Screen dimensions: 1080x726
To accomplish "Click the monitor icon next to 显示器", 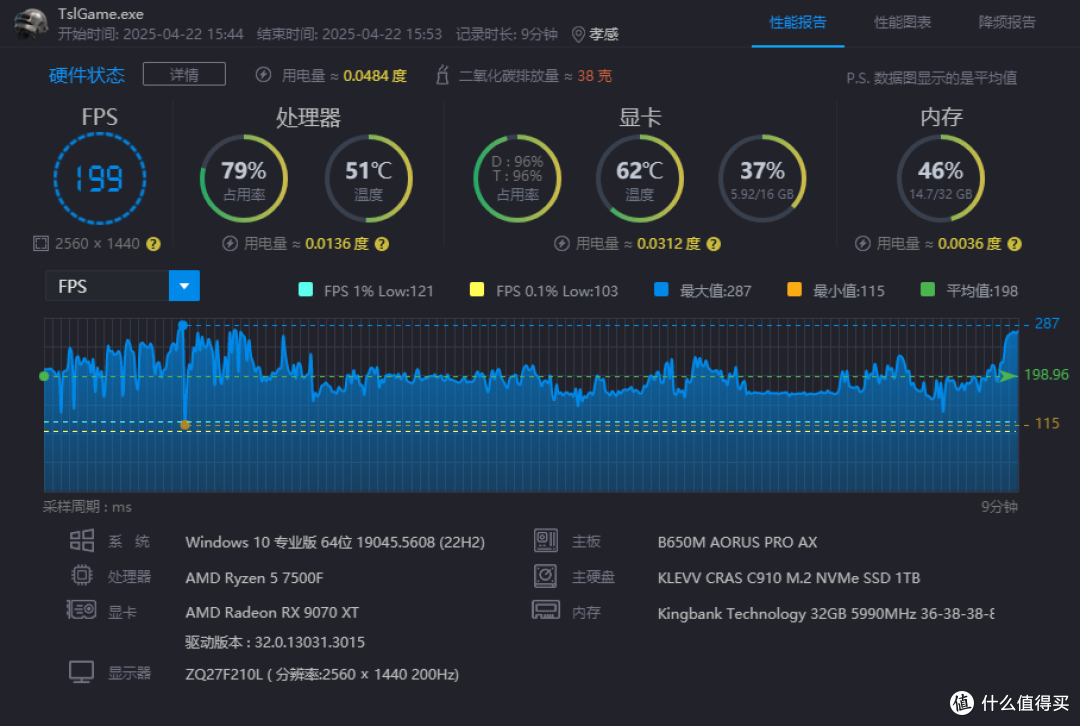I will pos(81,672).
